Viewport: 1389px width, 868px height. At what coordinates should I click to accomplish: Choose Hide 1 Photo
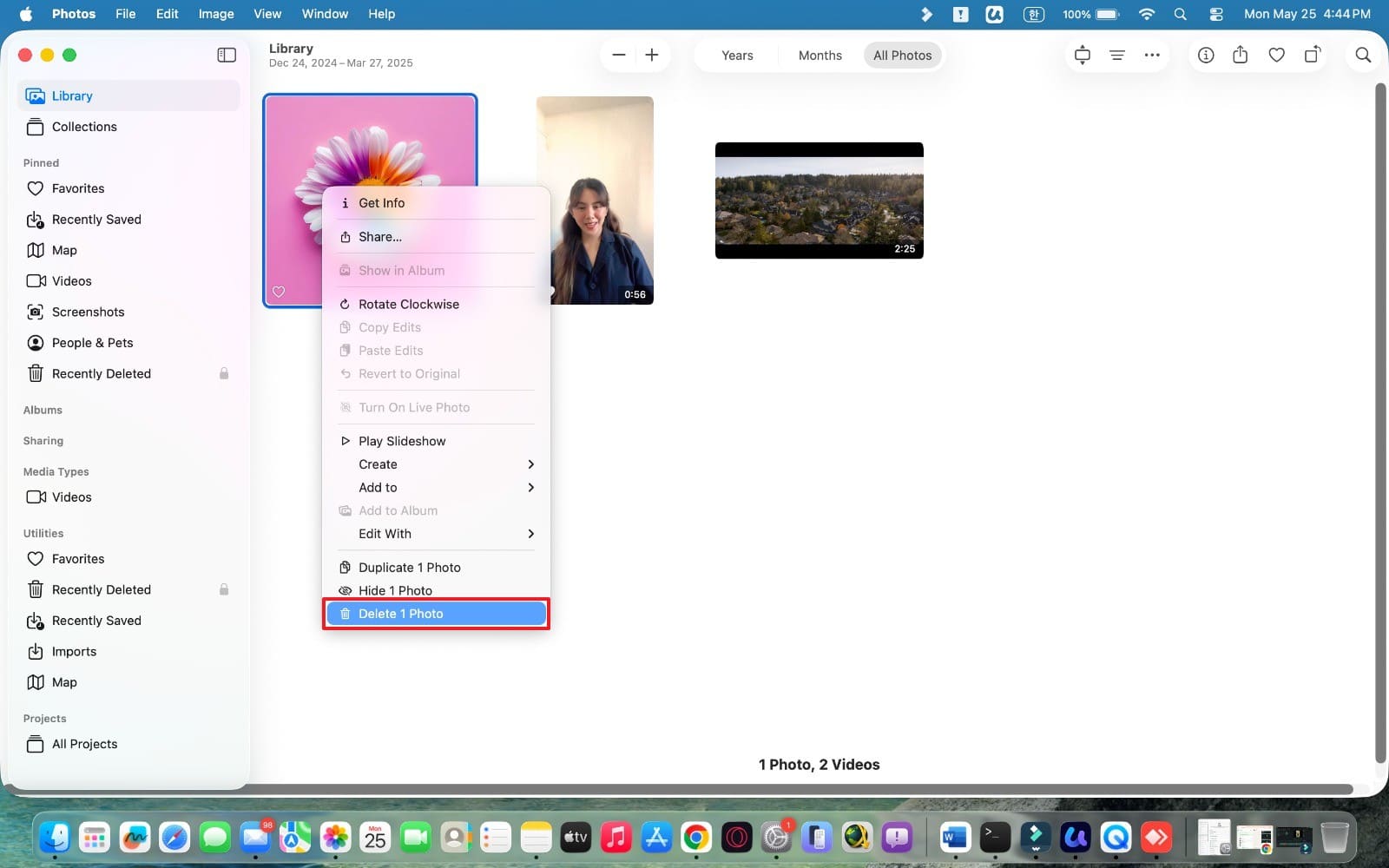pos(436,590)
